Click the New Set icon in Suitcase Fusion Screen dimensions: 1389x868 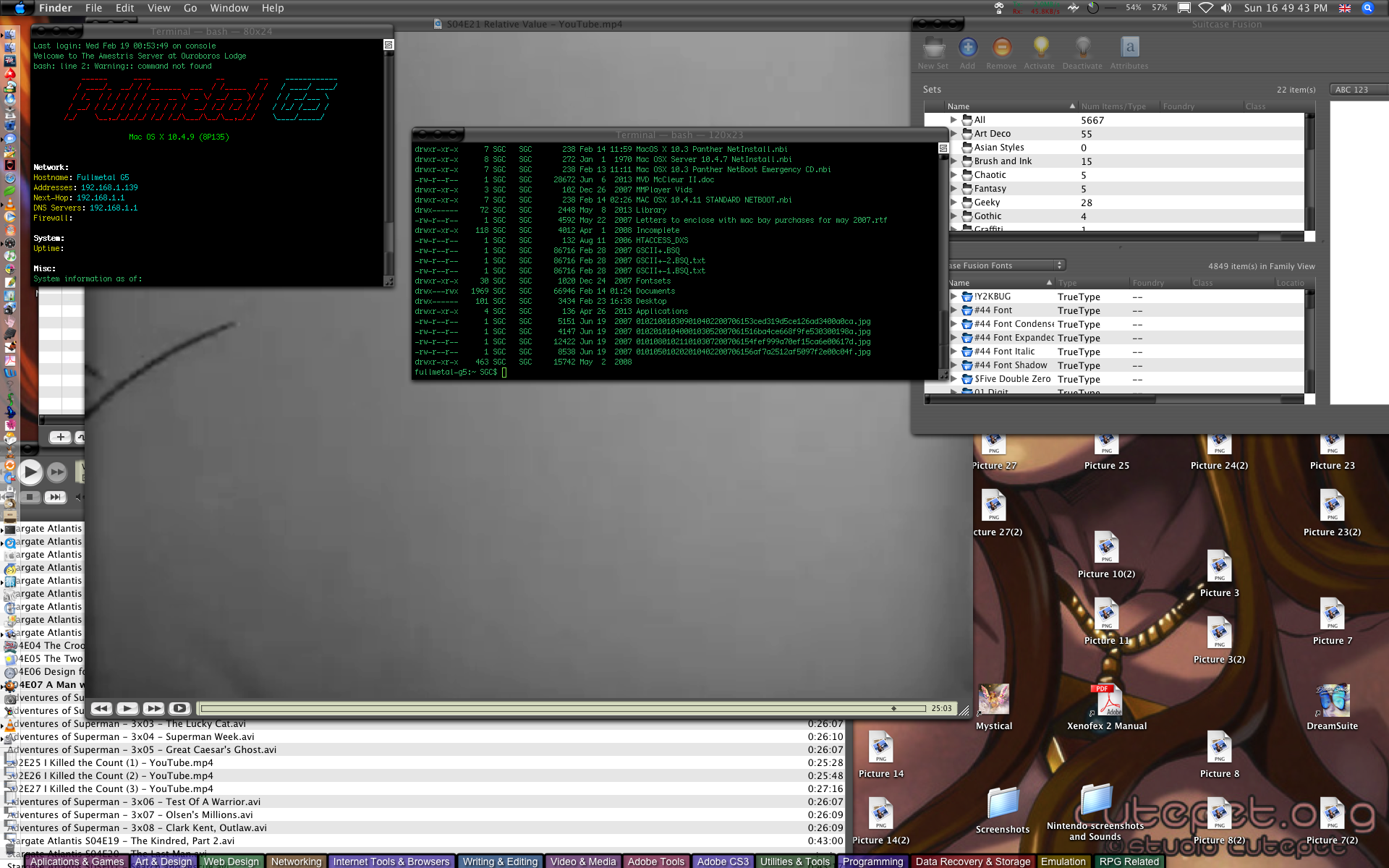(934, 48)
